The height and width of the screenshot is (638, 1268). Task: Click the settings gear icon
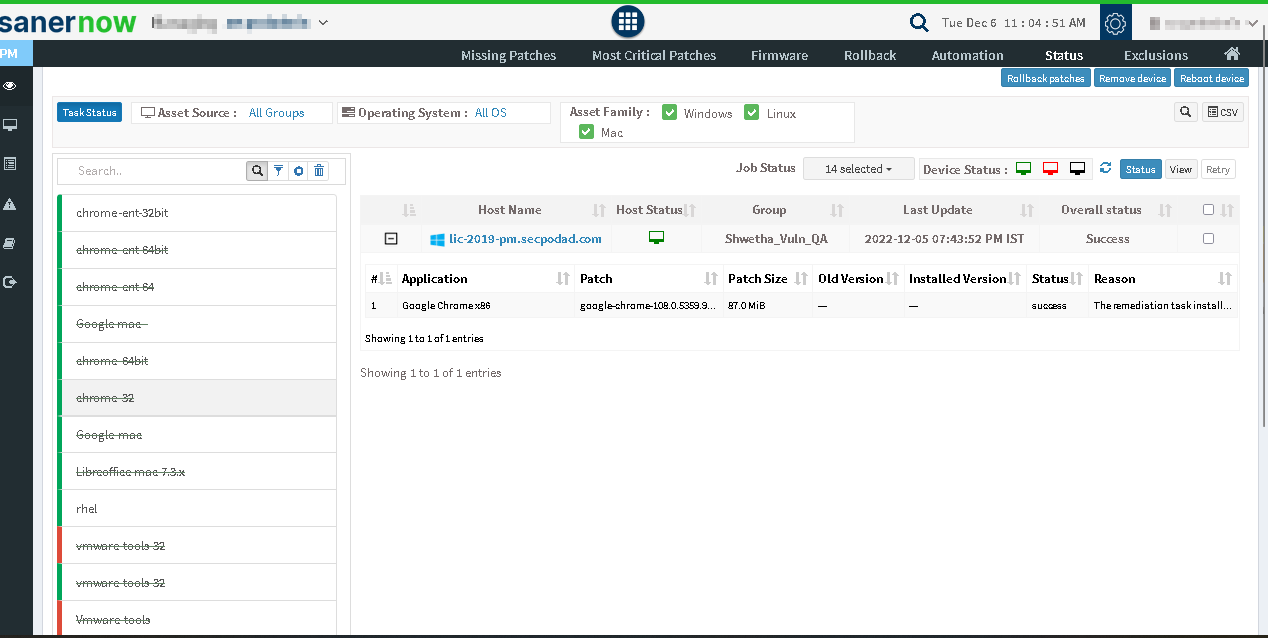click(1115, 23)
